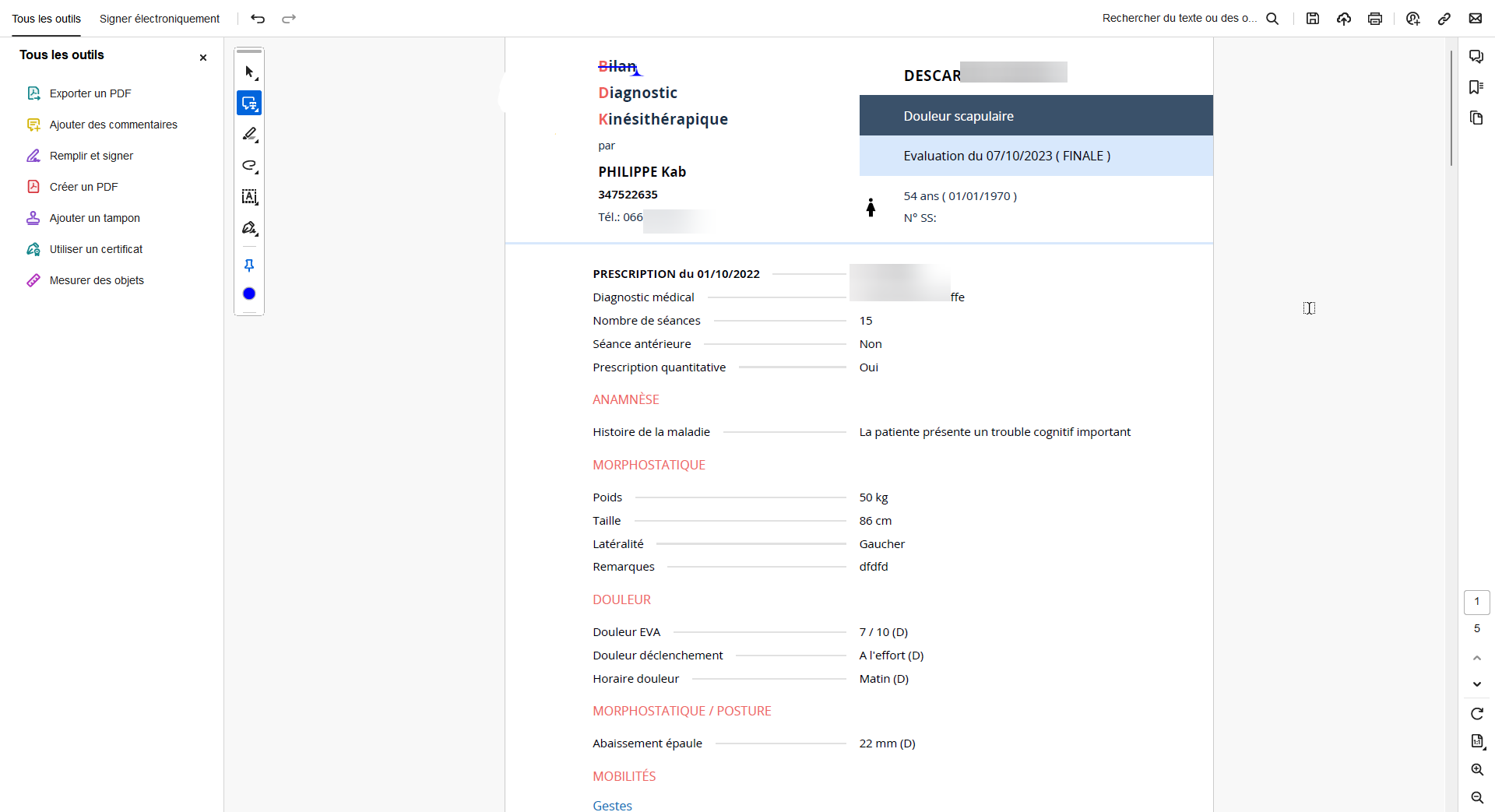
Task: Click the Douleur scapulaire heading
Action: 959,116
